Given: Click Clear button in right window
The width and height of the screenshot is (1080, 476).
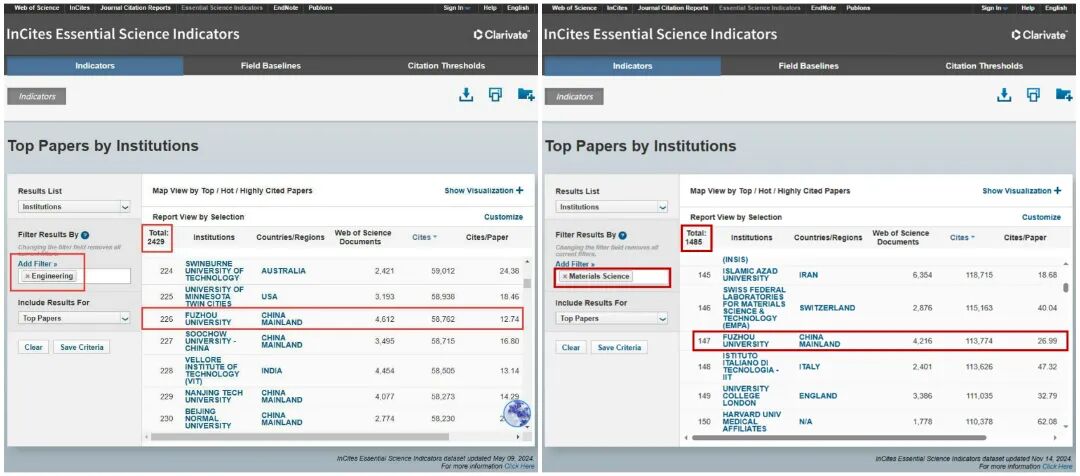Looking at the screenshot, I should pyautogui.click(x=571, y=347).
